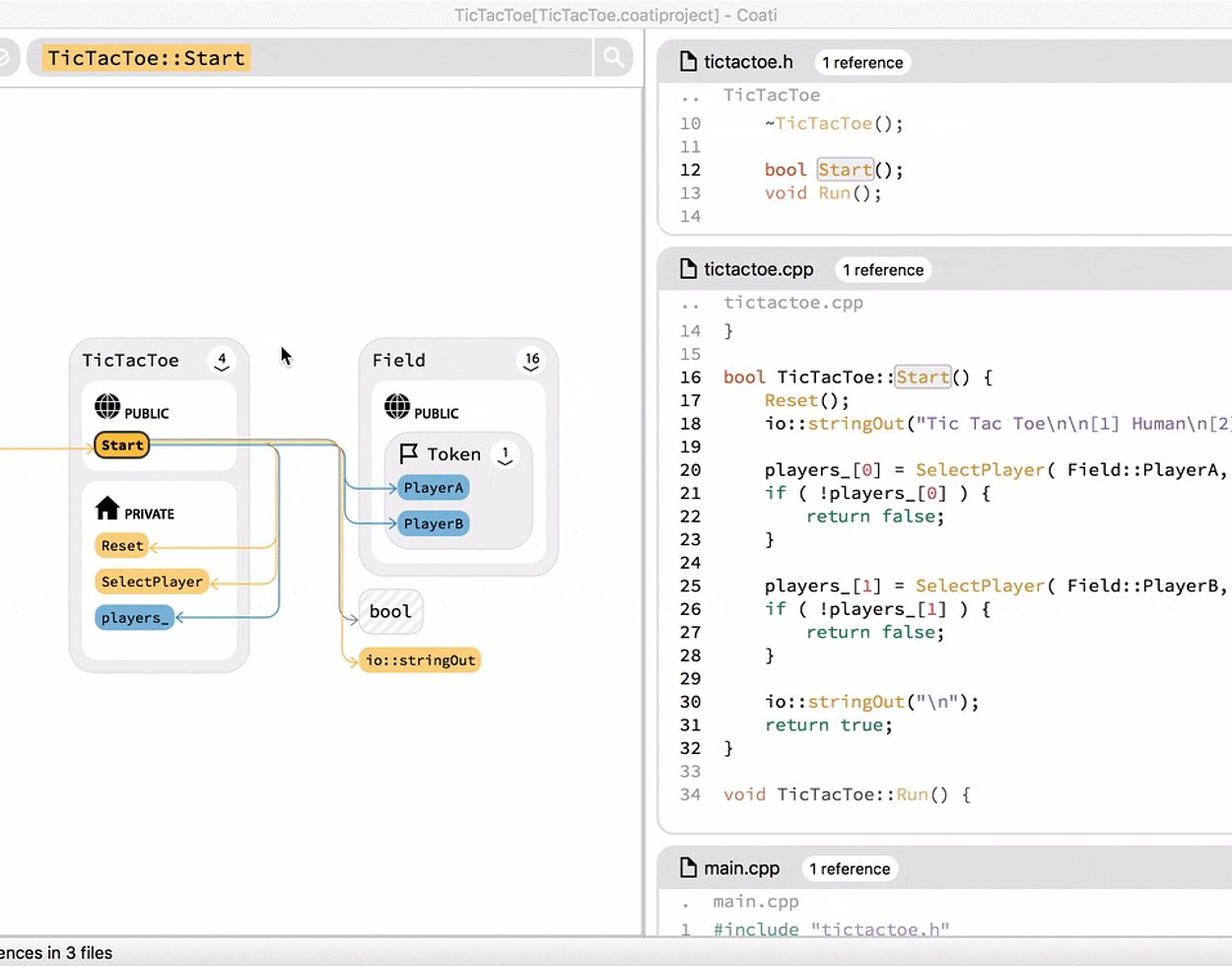Click the tictactoe.h file icon

coord(688,62)
